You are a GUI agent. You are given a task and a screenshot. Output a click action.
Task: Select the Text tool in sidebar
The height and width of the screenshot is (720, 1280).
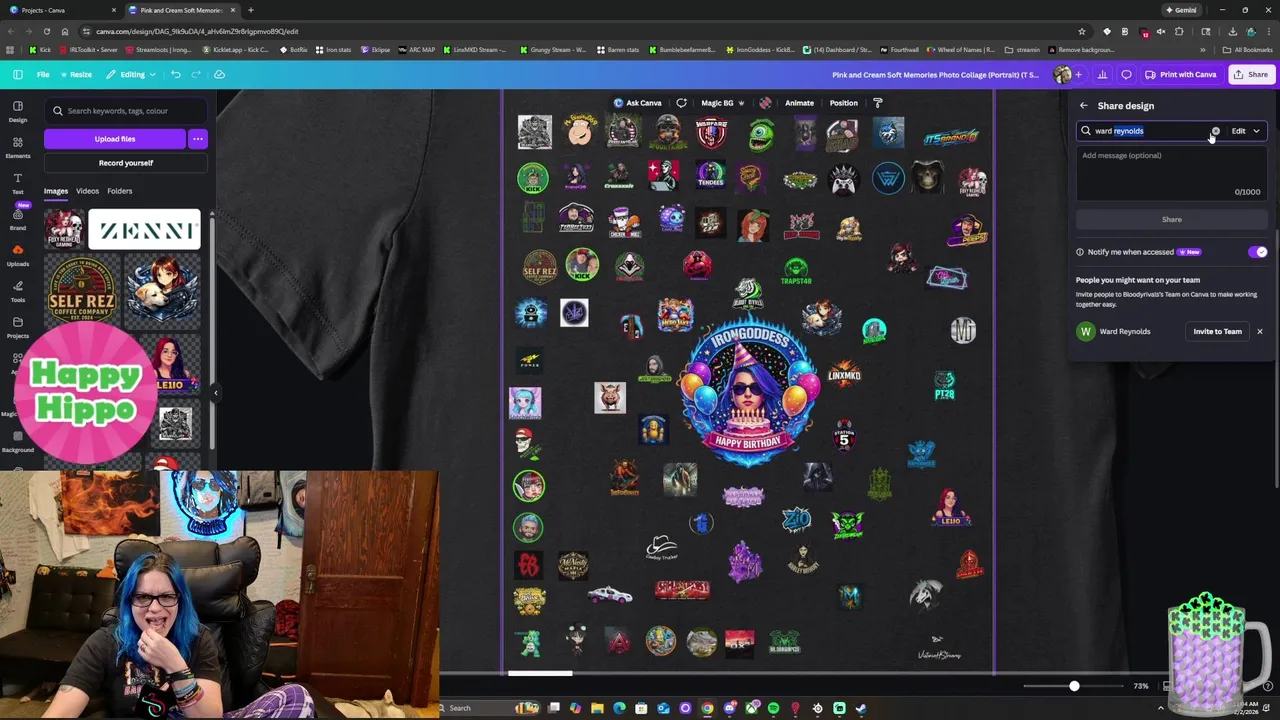click(x=18, y=183)
